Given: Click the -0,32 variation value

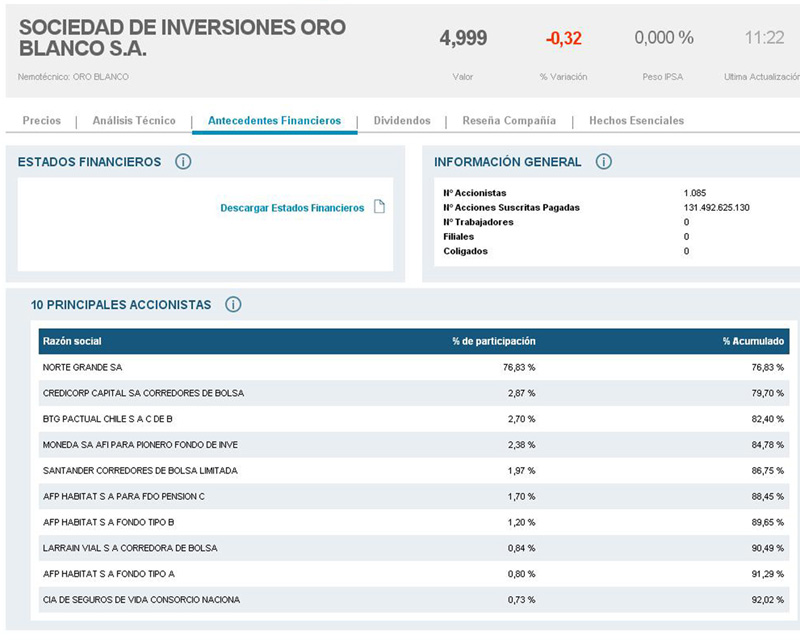Looking at the screenshot, I should 563,38.
